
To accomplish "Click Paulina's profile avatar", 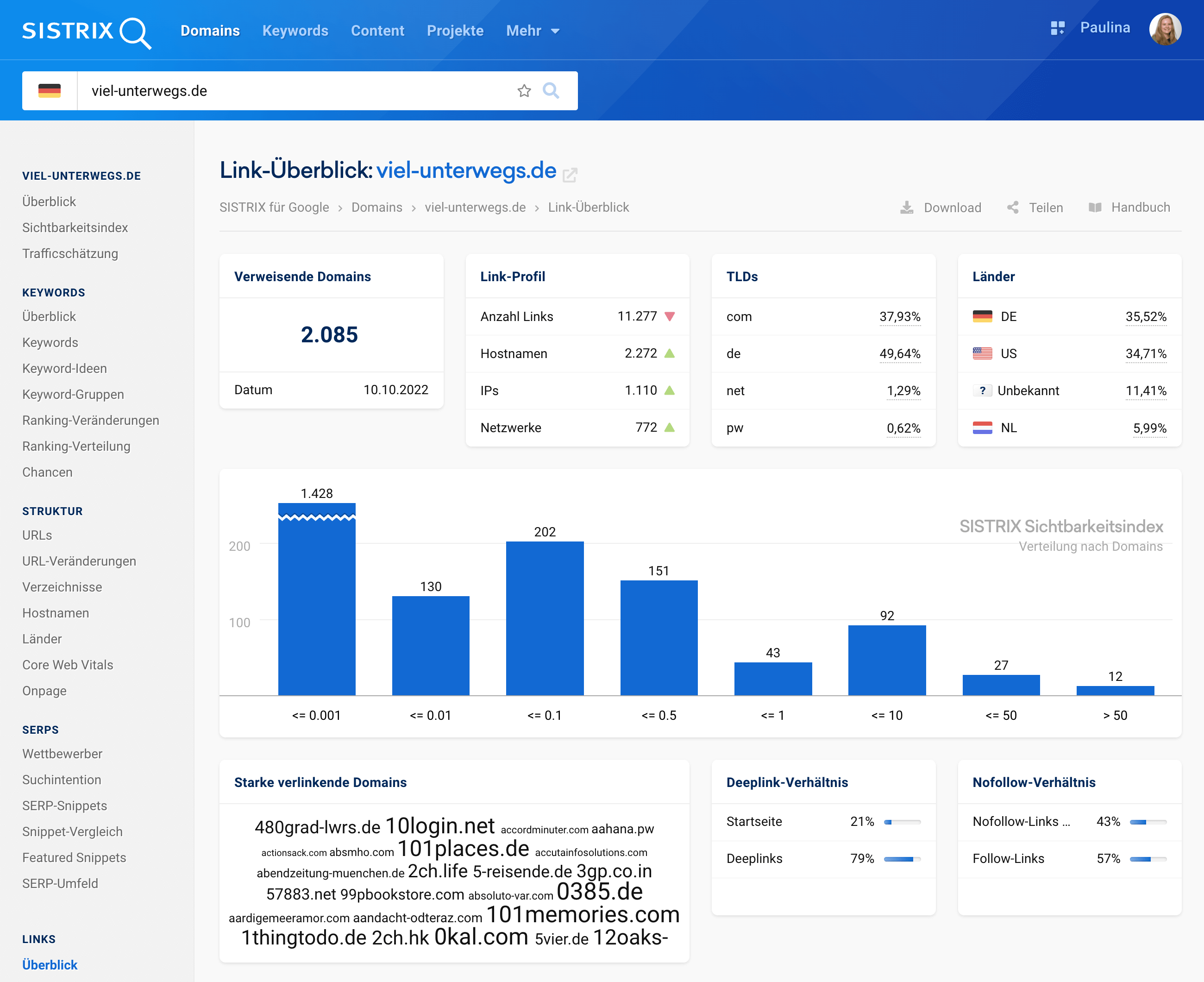I will point(1165,30).
